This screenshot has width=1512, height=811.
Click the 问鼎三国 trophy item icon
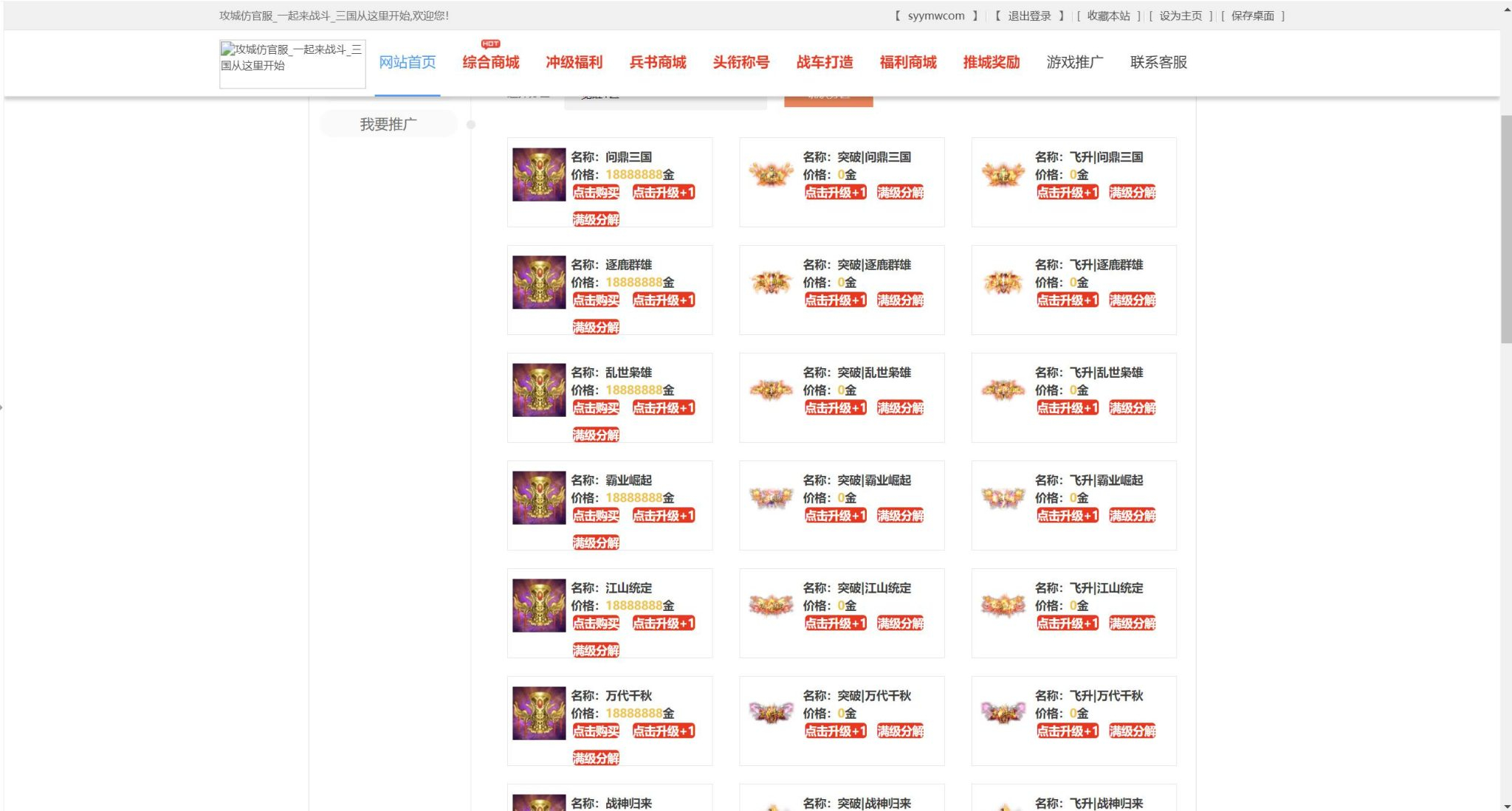pyautogui.click(x=539, y=175)
